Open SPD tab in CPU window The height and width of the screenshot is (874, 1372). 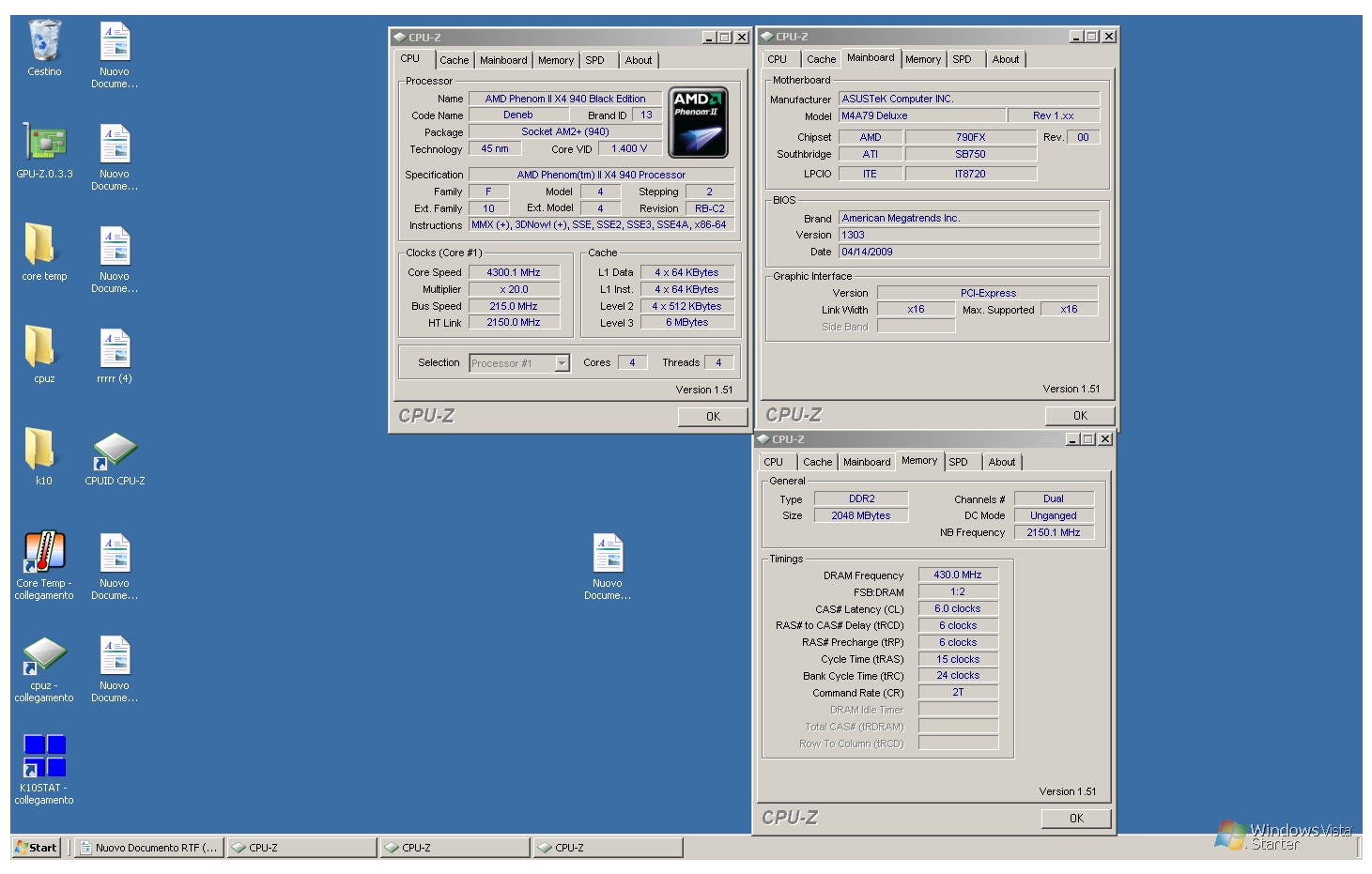coord(594,60)
